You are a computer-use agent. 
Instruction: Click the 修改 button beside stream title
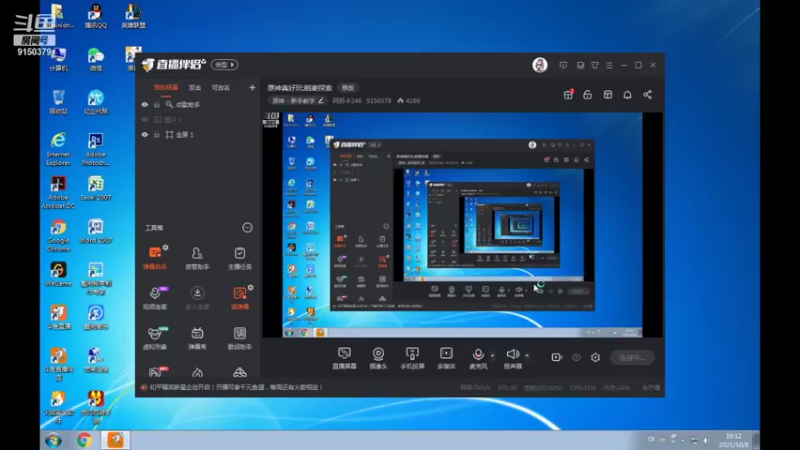[x=348, y=88]
